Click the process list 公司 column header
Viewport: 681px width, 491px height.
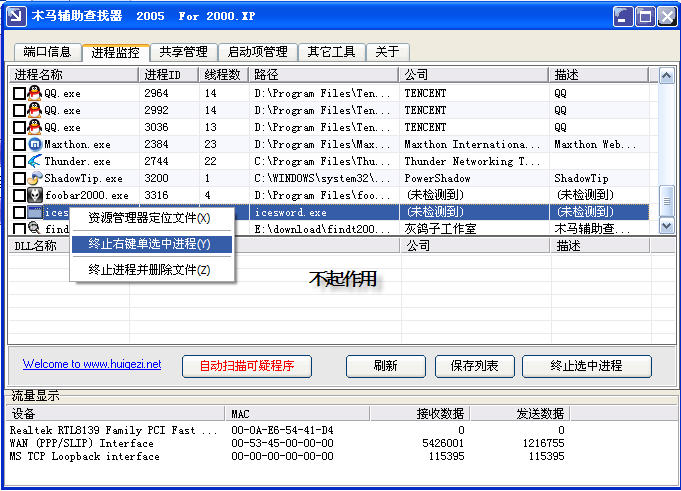point(474,75)
